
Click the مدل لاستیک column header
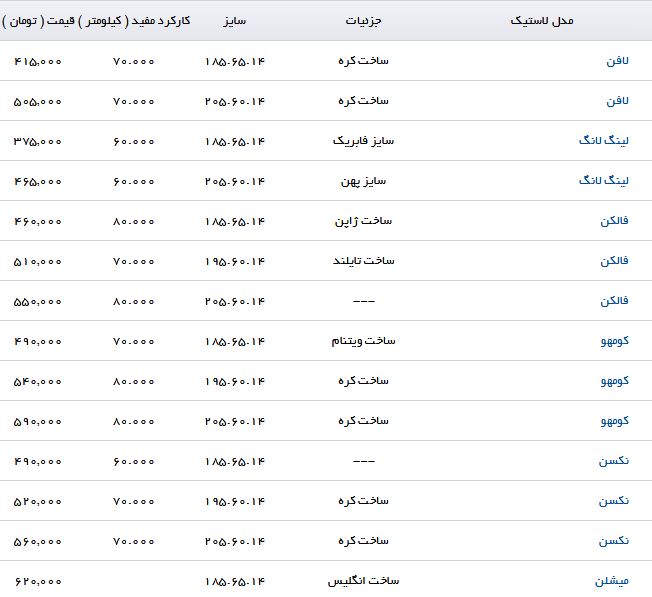(542, 20)
